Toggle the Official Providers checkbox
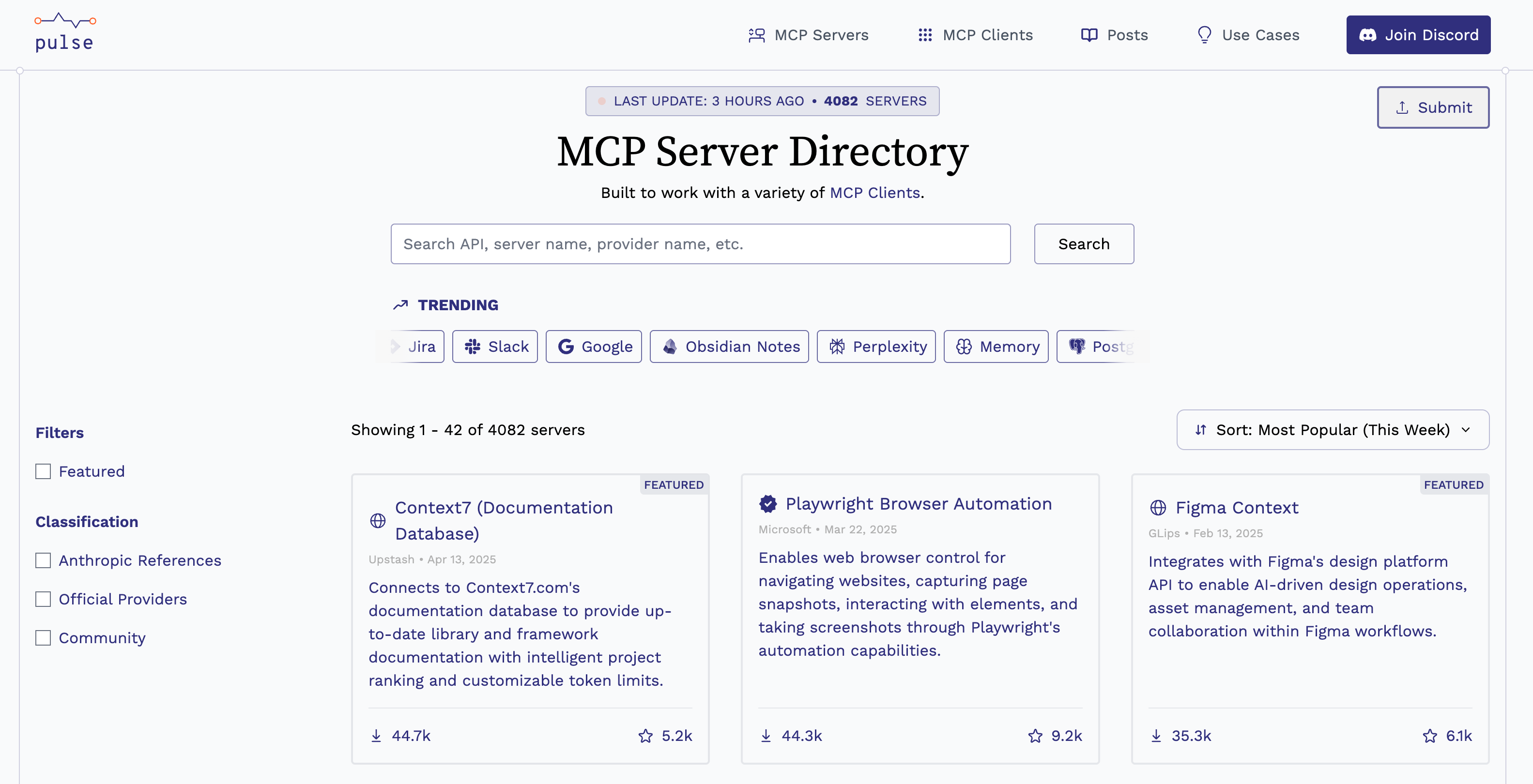Screen dimensions: 1533x784 43,600
